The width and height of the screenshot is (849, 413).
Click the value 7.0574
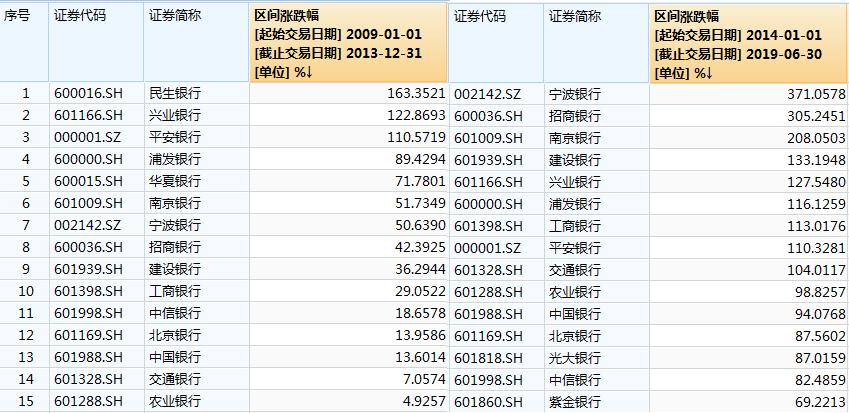(424, 379)
